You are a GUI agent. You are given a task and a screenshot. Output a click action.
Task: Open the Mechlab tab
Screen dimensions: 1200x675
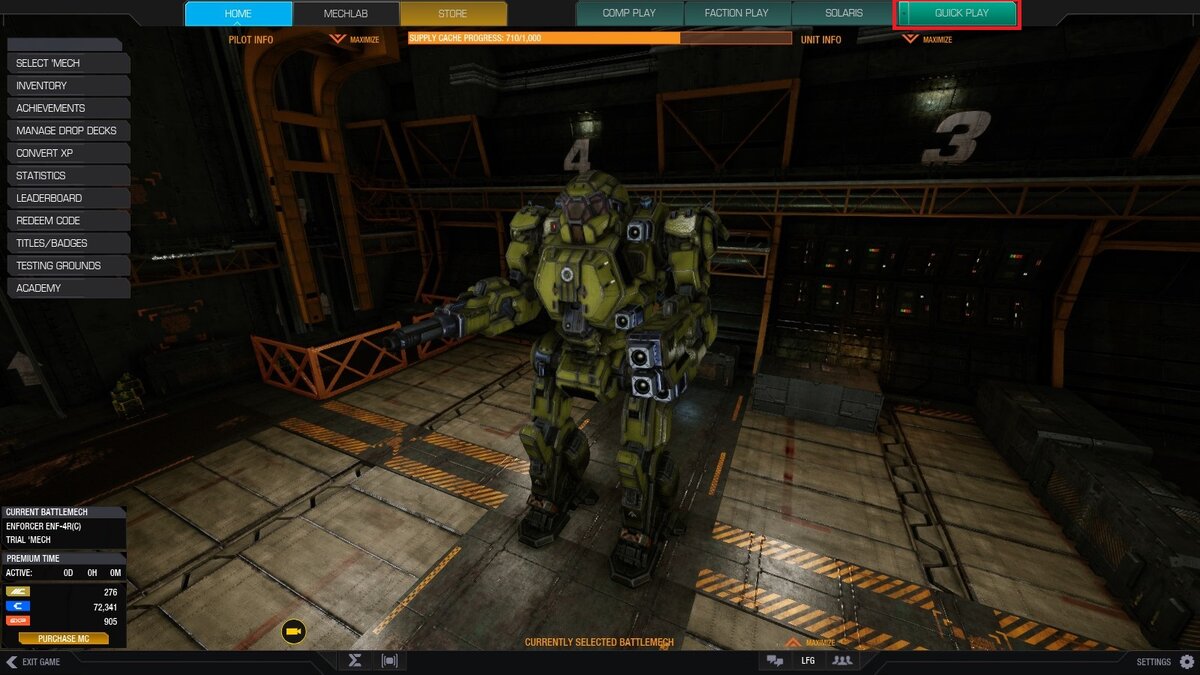point(346,13)
